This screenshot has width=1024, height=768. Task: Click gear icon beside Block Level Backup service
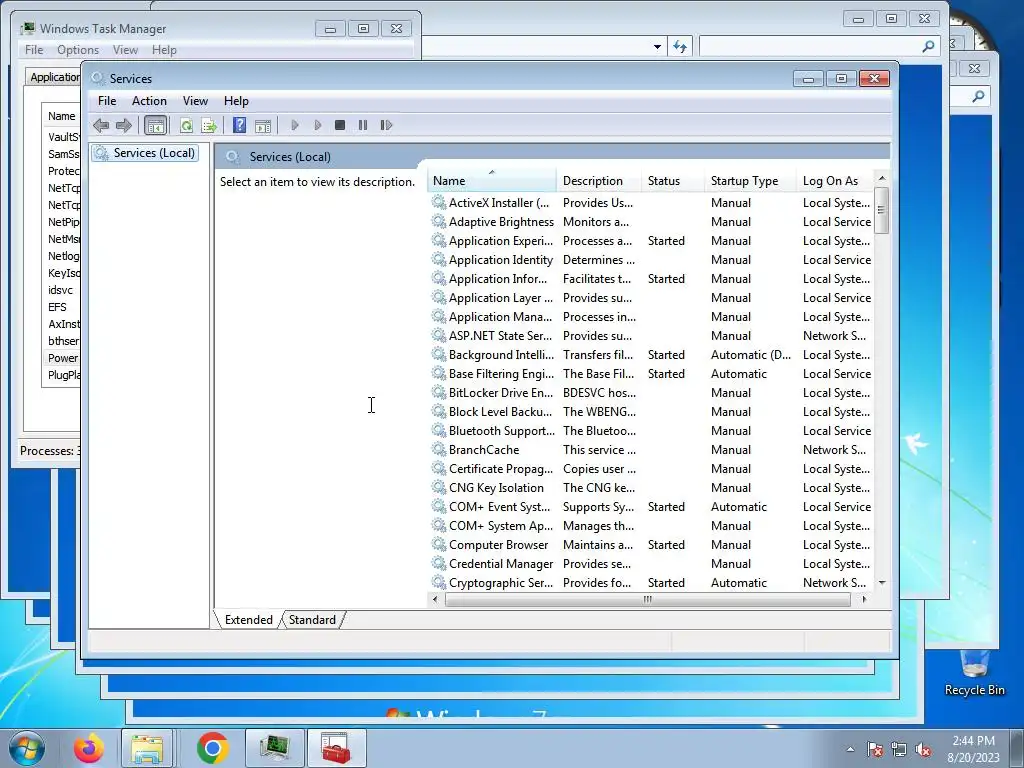pos(439,411)
